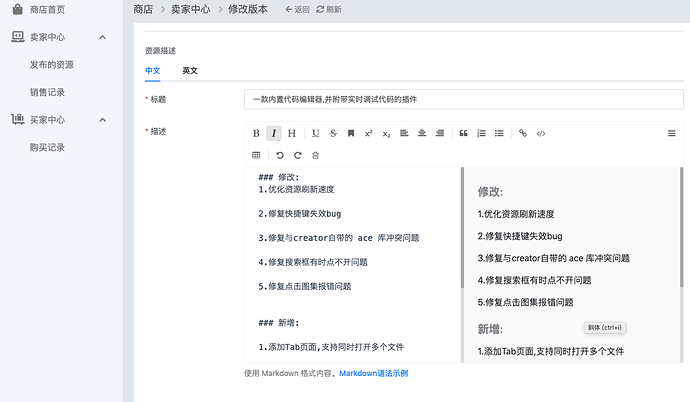Align text left
This screenshot has width=690, height=402.
click(x=404, y=133)
